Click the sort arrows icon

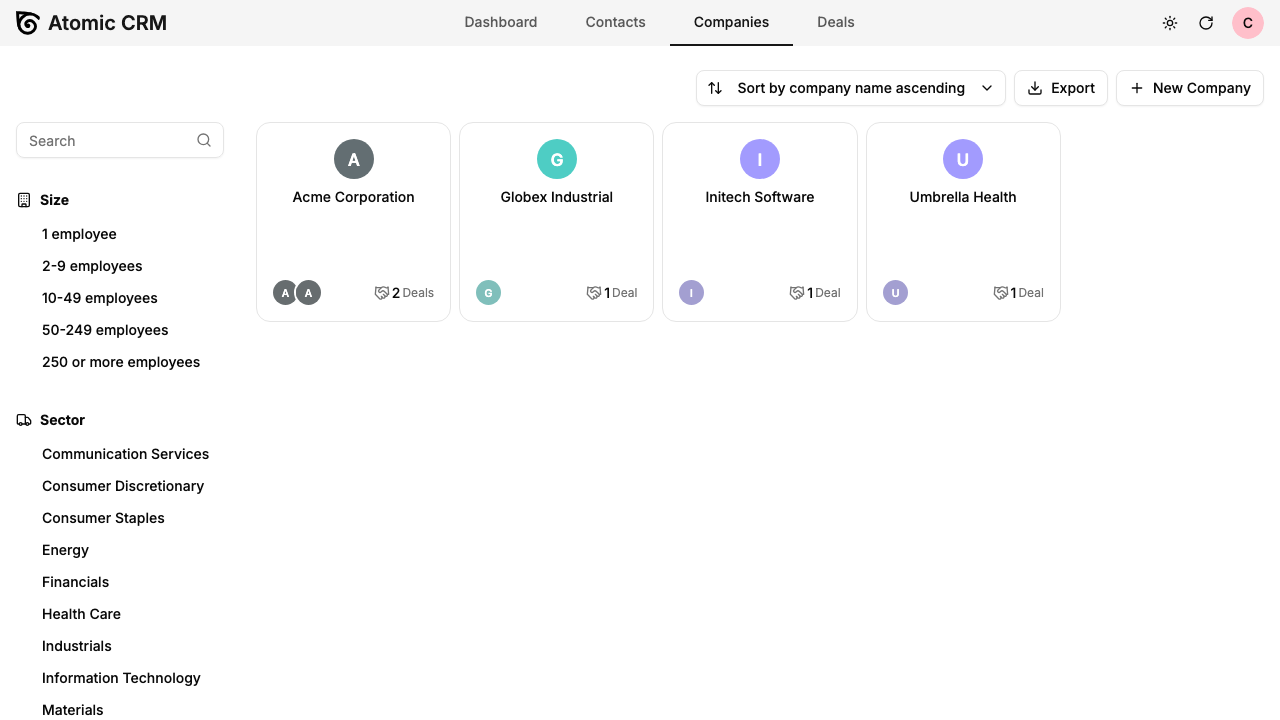pyautogui.click(x=715, y=88)
